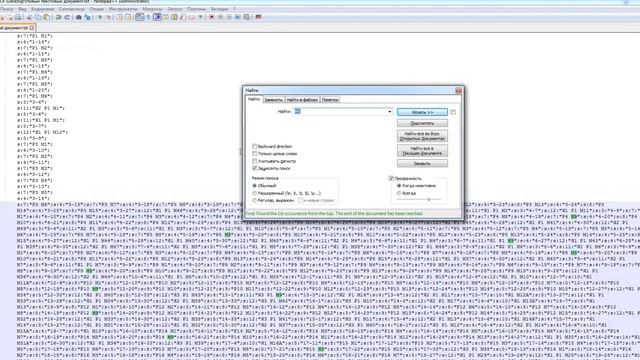
Task: Enable the Backward direction checkbox
Action: pos(255,146)
